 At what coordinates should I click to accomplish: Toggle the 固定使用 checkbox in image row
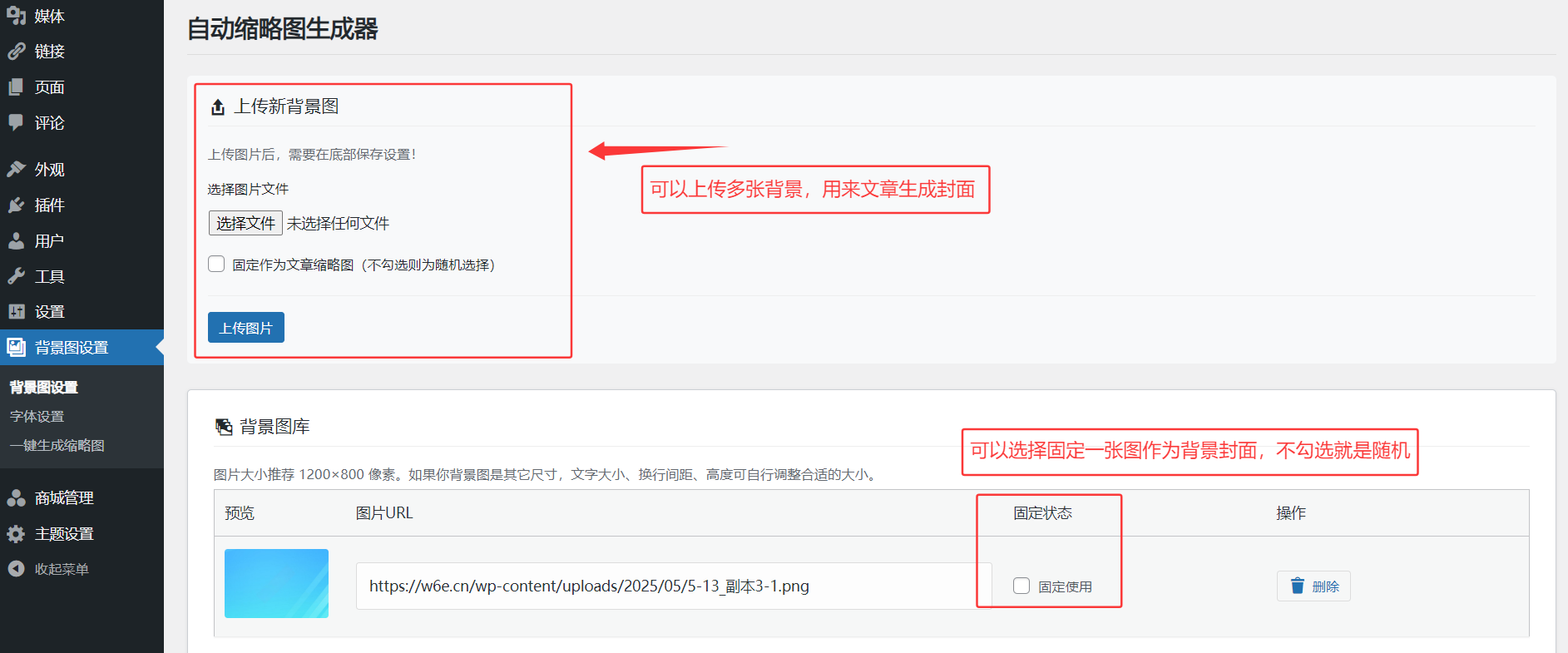point(1021,586)
